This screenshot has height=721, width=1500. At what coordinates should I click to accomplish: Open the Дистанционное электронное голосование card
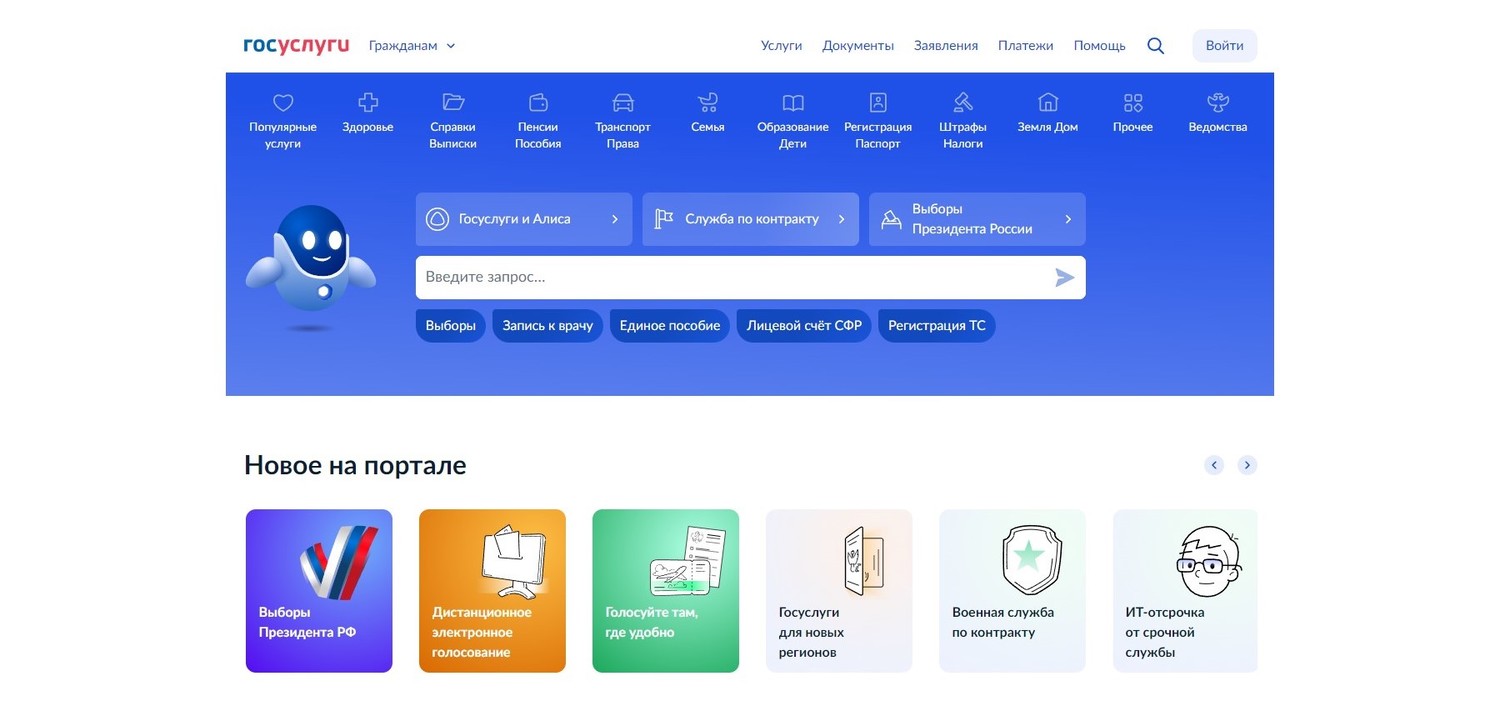pos(492,591)
